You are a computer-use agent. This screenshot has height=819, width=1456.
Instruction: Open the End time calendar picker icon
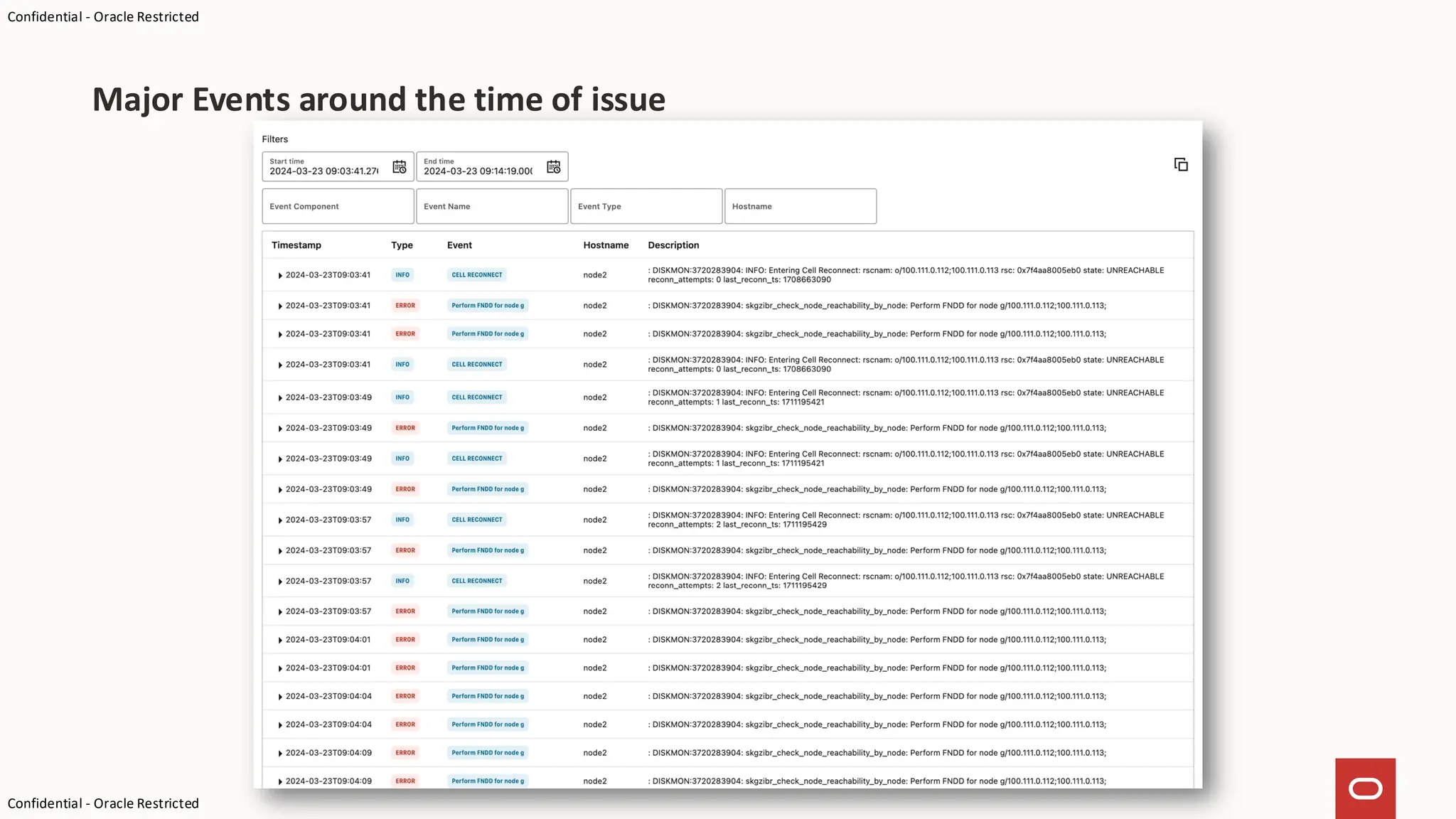tap(554, 167)
